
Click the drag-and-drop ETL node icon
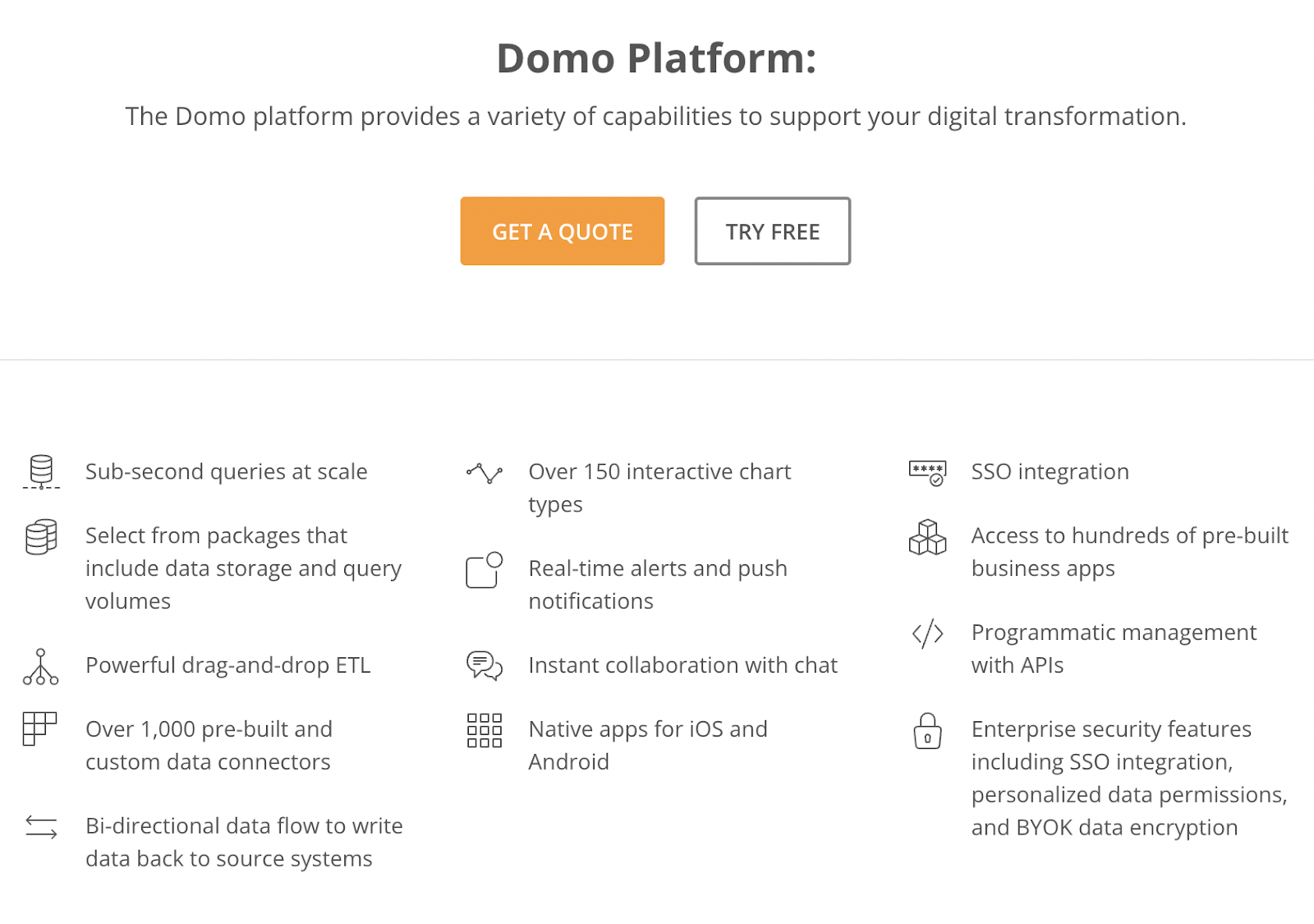click(41, 667)
